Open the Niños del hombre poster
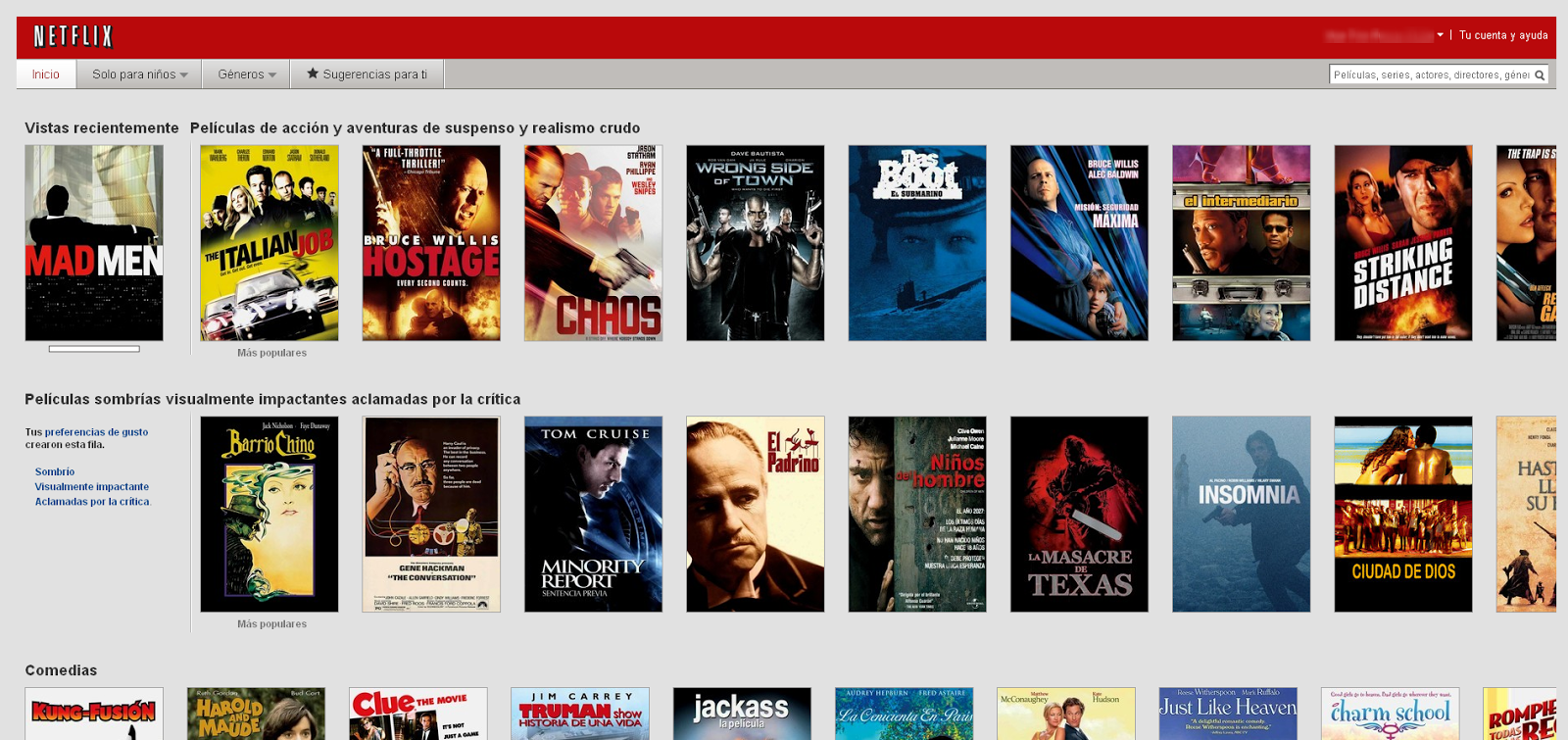1568x740 pixels. (x=917, y=515)
